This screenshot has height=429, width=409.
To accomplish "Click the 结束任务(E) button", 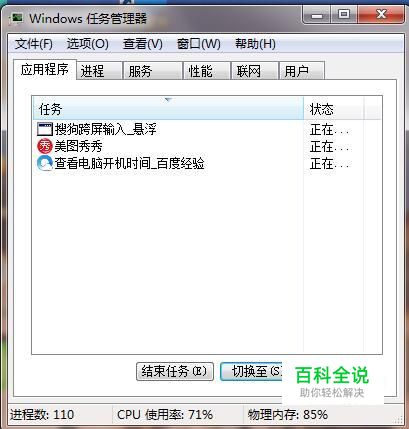I will [175, 371].
